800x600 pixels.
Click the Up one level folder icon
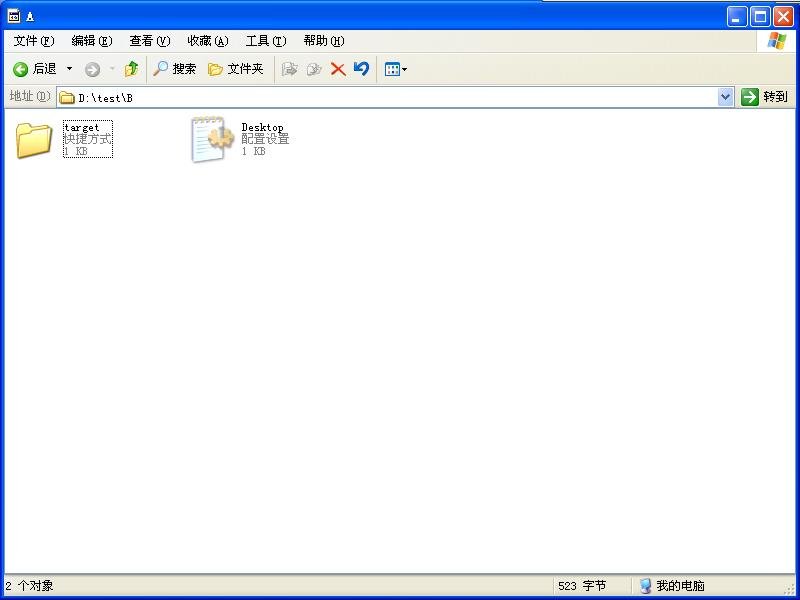[x=131, y=69]
